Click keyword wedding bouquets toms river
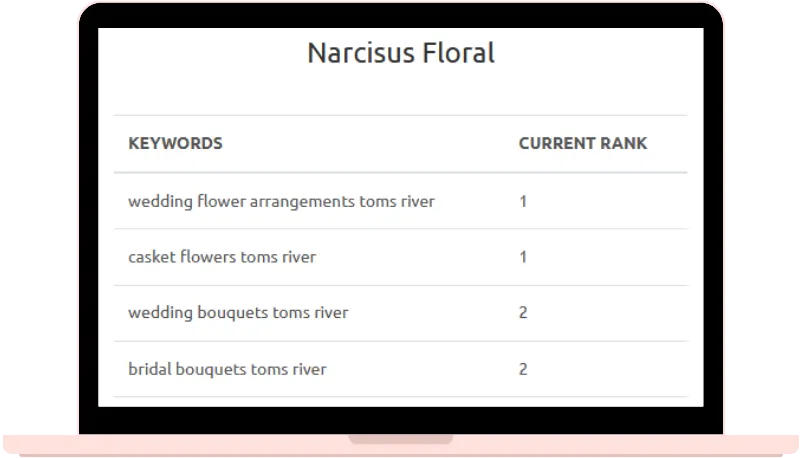802x458 pixels. coord(238,313)
